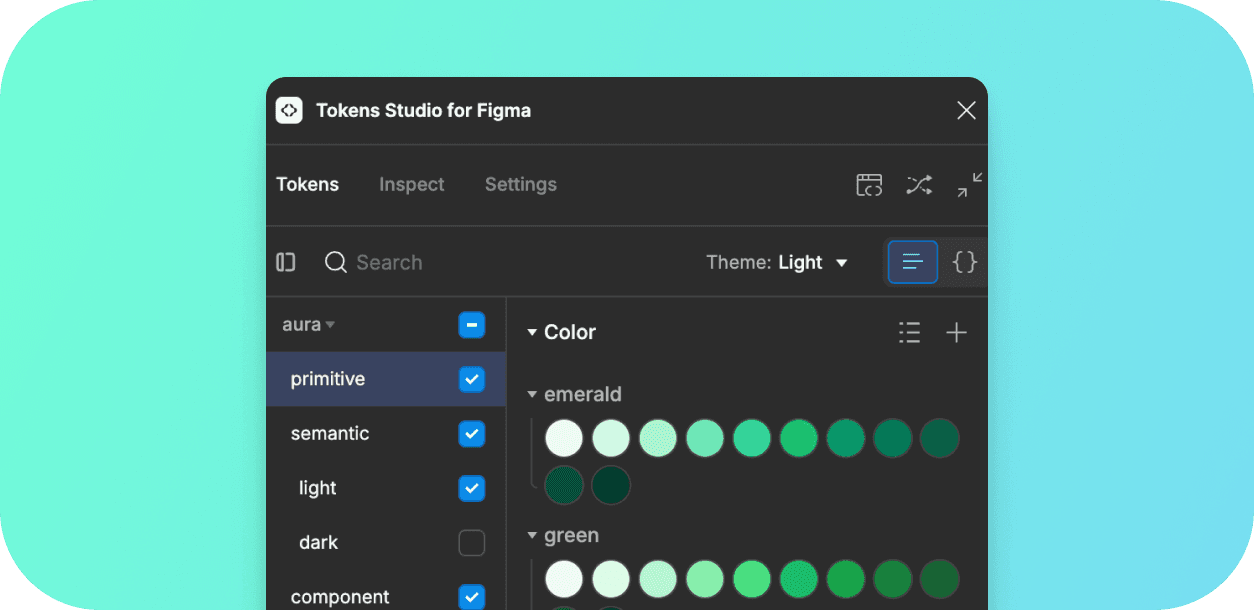Open the Settings tab
Screen dimensions: 1254x610
click(520, 185)
